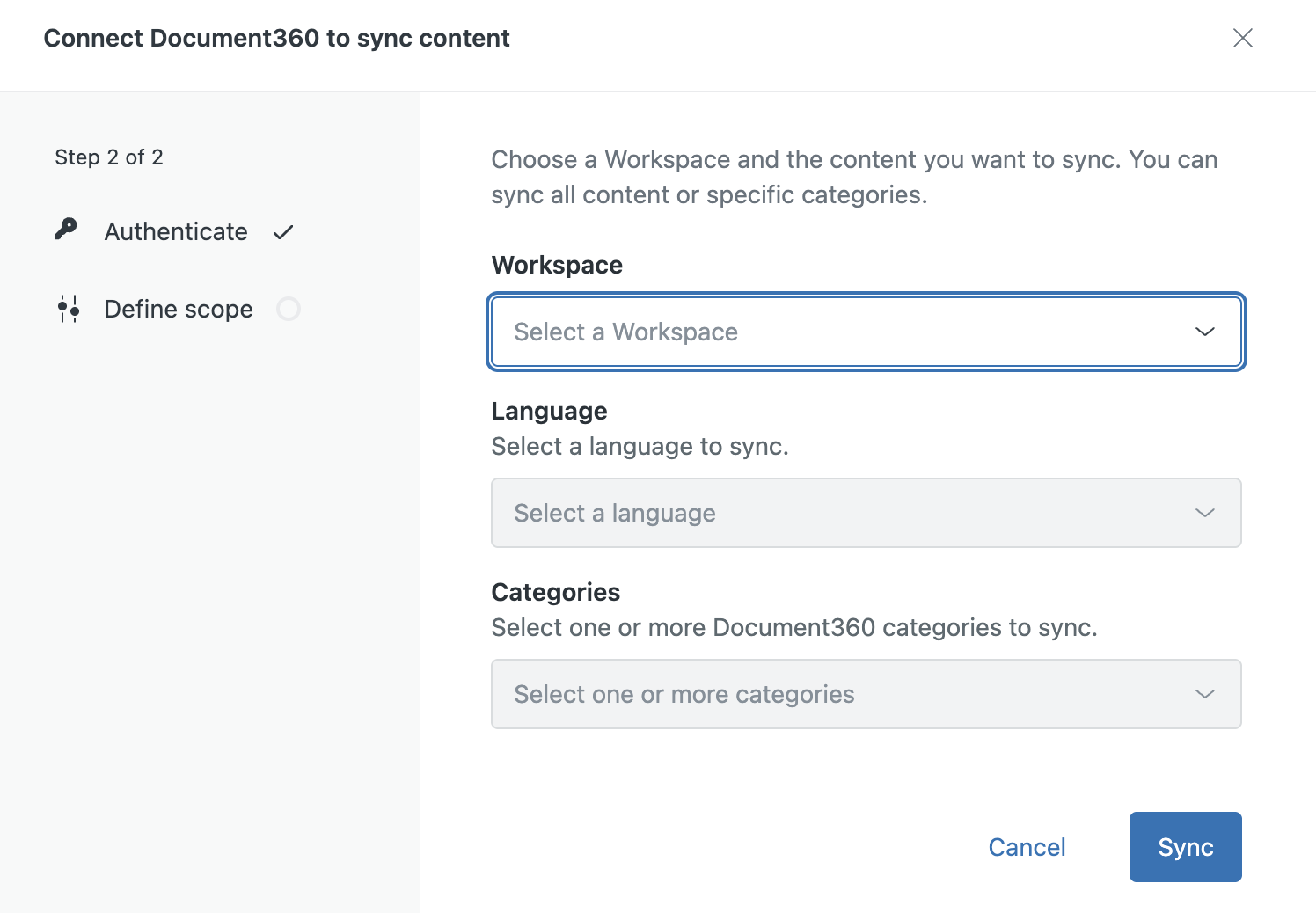
Task: Click the Workspace field label
Action: pyautogui.click(x=557, y=265)
